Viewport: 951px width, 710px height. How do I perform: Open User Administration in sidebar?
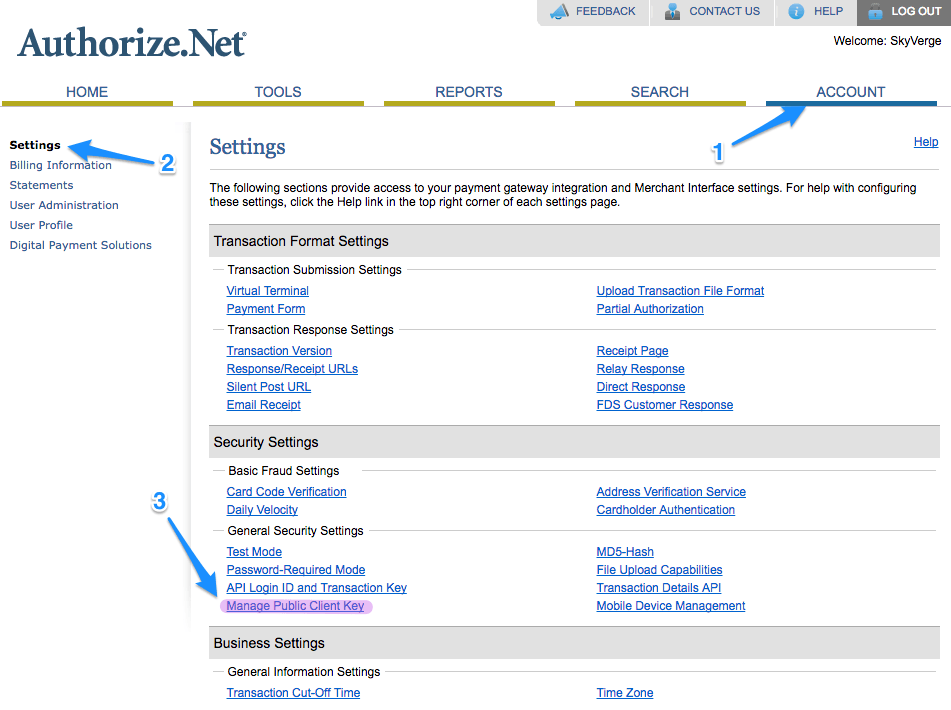pos(64,205)
